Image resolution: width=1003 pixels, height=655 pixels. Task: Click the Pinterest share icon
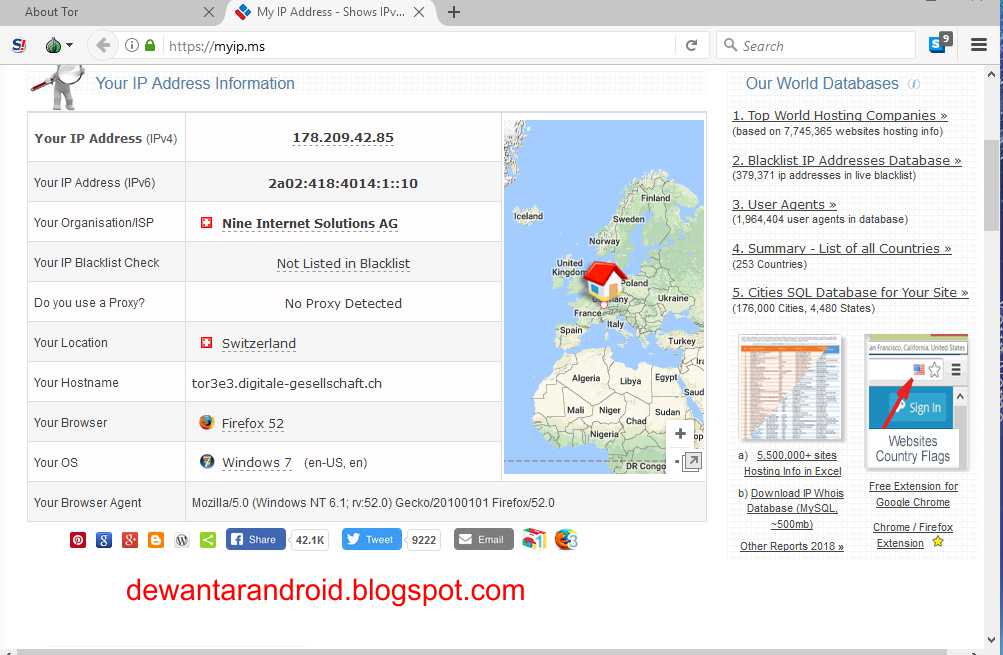pos(78,540)
